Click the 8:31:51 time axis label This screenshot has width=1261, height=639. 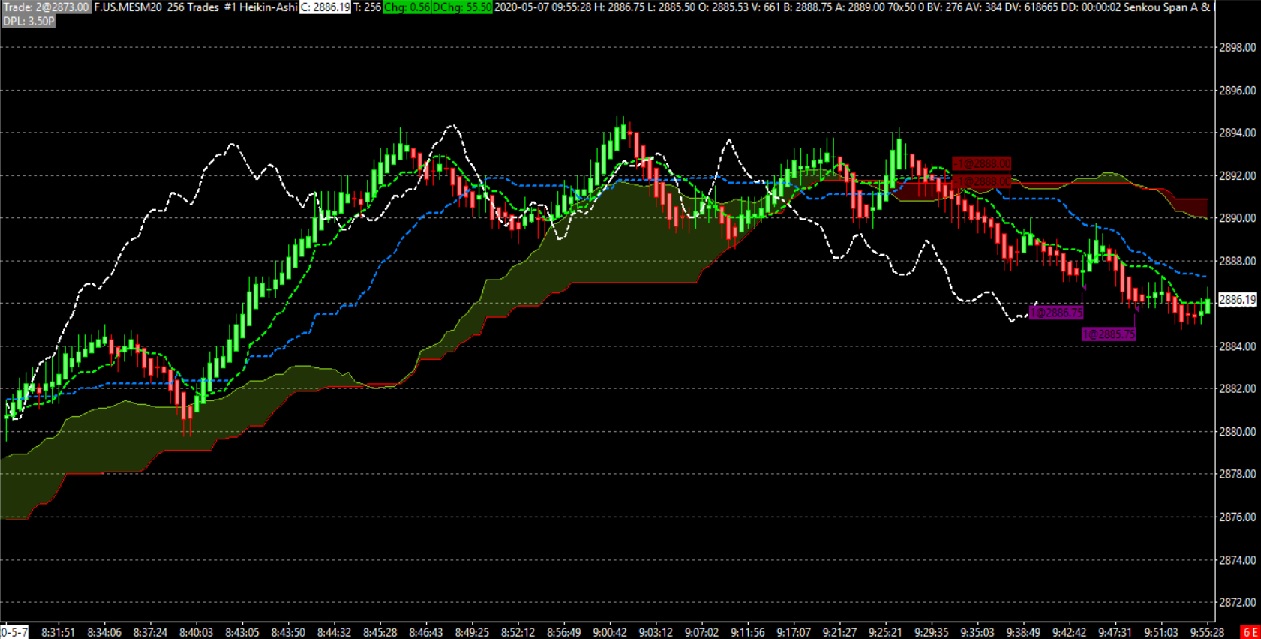(x=59, y=632)
